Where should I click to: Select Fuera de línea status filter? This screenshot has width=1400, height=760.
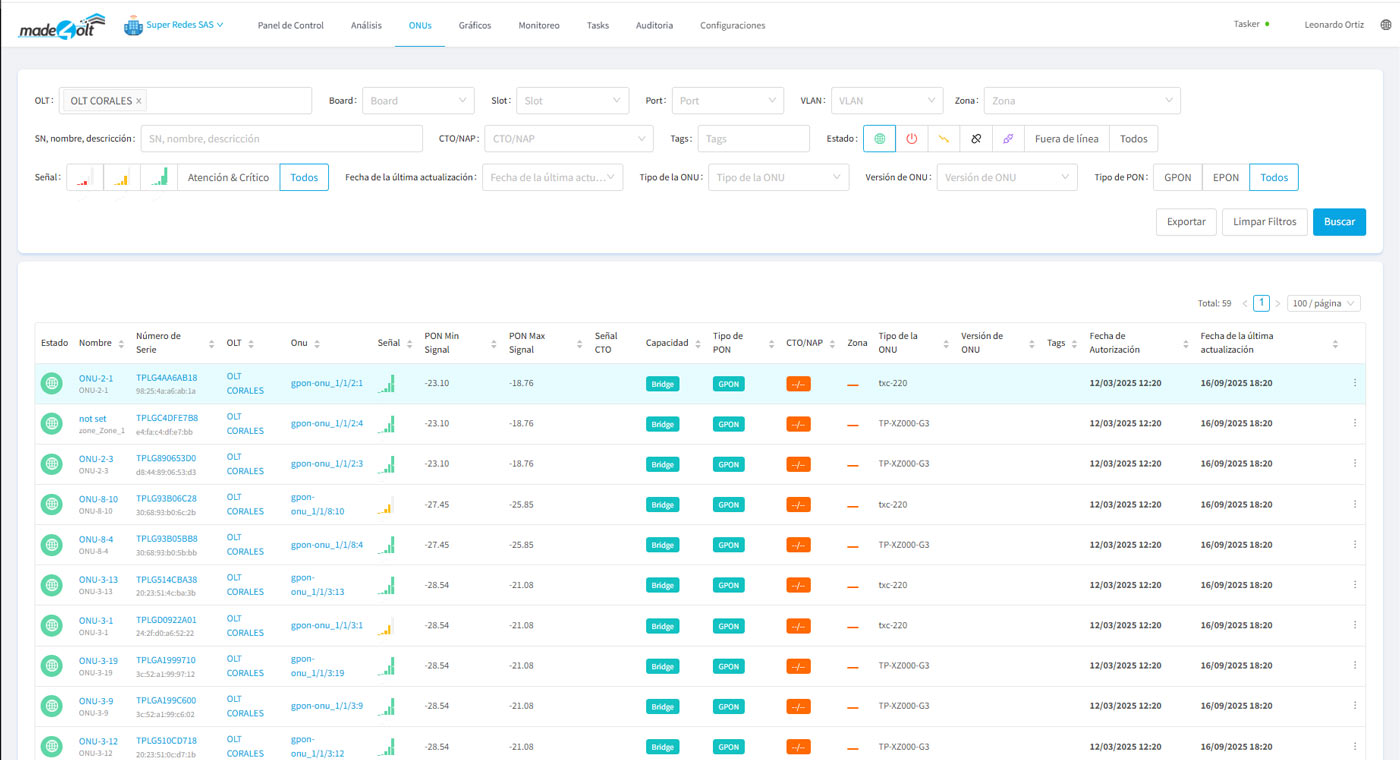click(x=1066, y=139)
